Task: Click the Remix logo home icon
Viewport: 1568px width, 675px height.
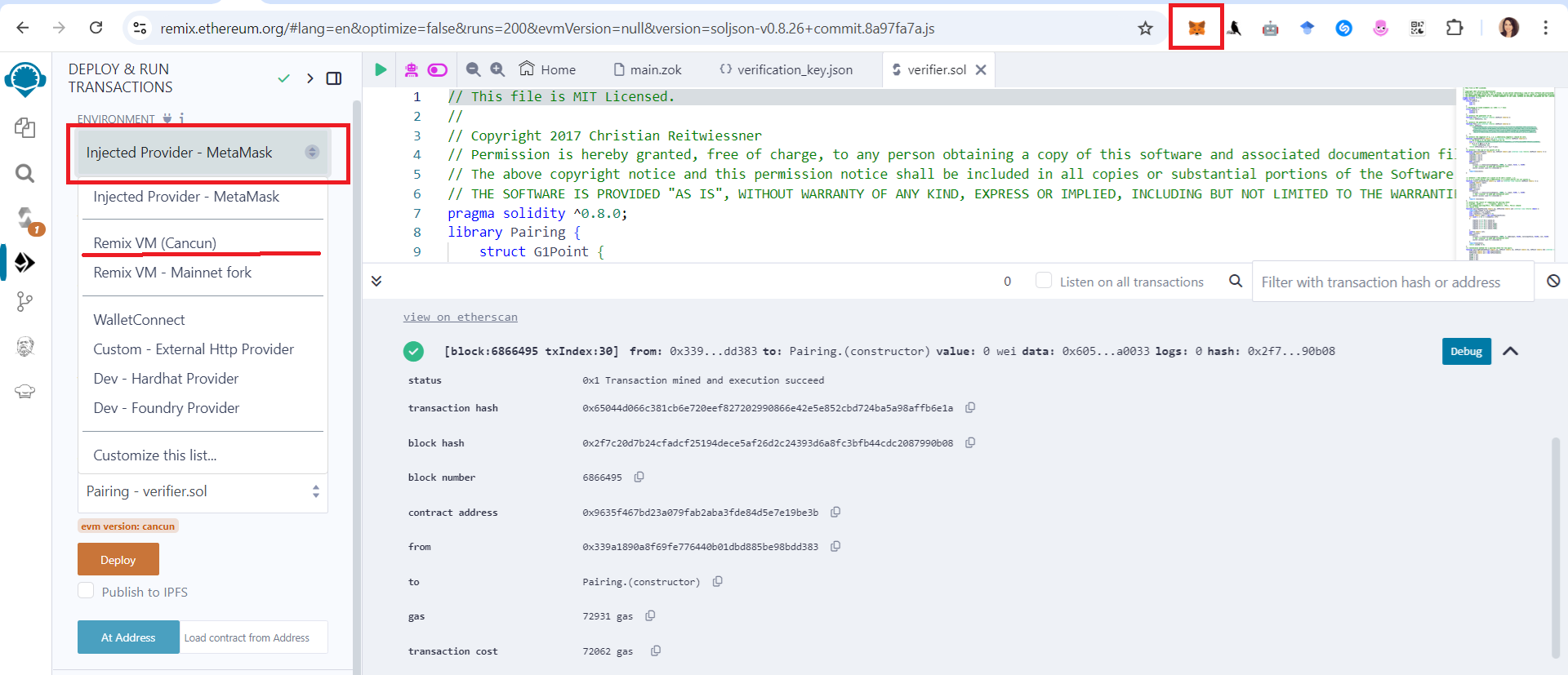Action: pos(25,79)
